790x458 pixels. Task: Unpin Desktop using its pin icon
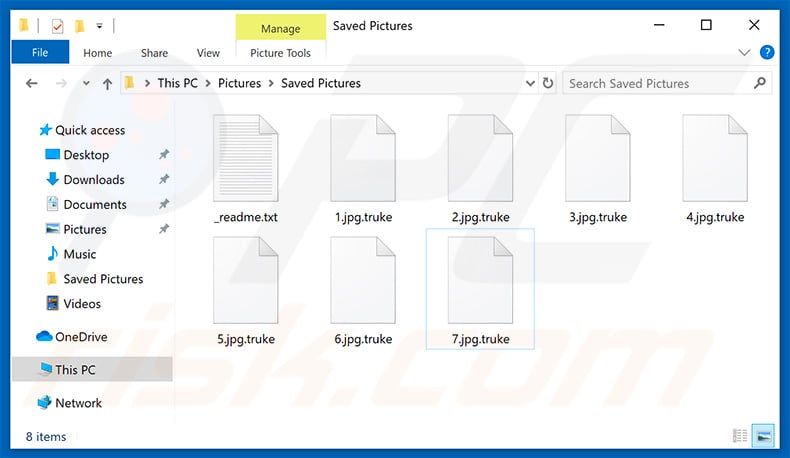pyautogui.click(x=164, y=154)
